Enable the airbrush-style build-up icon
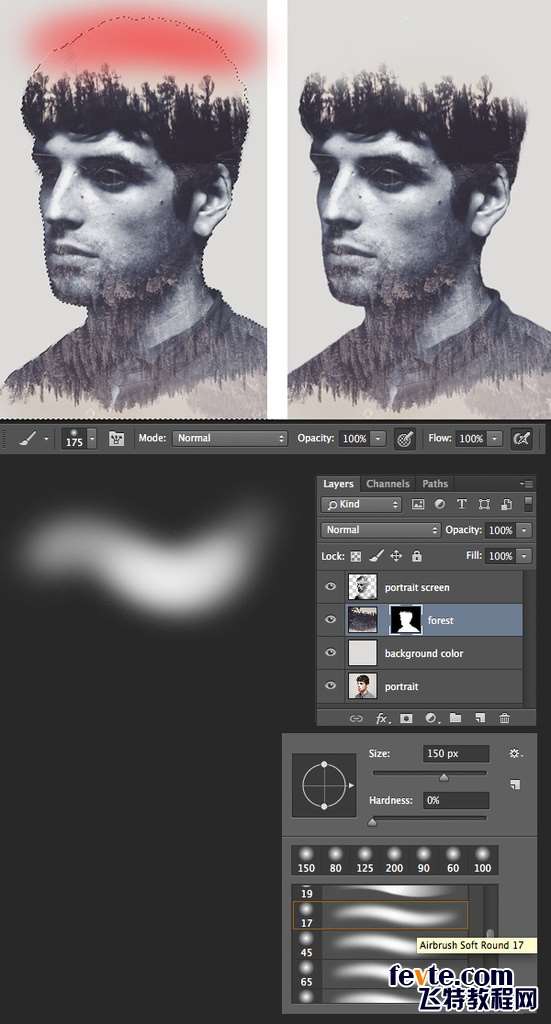This screenshot has height=1024, width=551. 521,439
